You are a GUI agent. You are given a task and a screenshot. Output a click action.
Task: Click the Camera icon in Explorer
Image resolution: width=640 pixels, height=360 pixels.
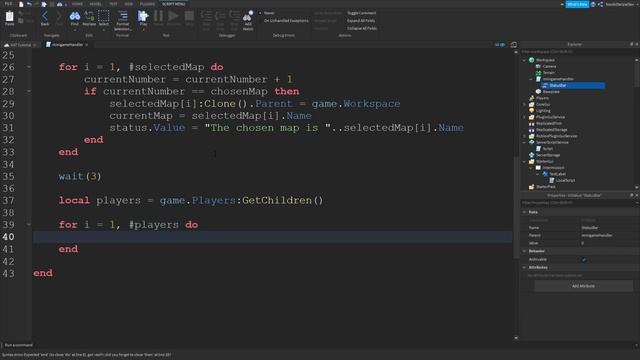point(538,66)
